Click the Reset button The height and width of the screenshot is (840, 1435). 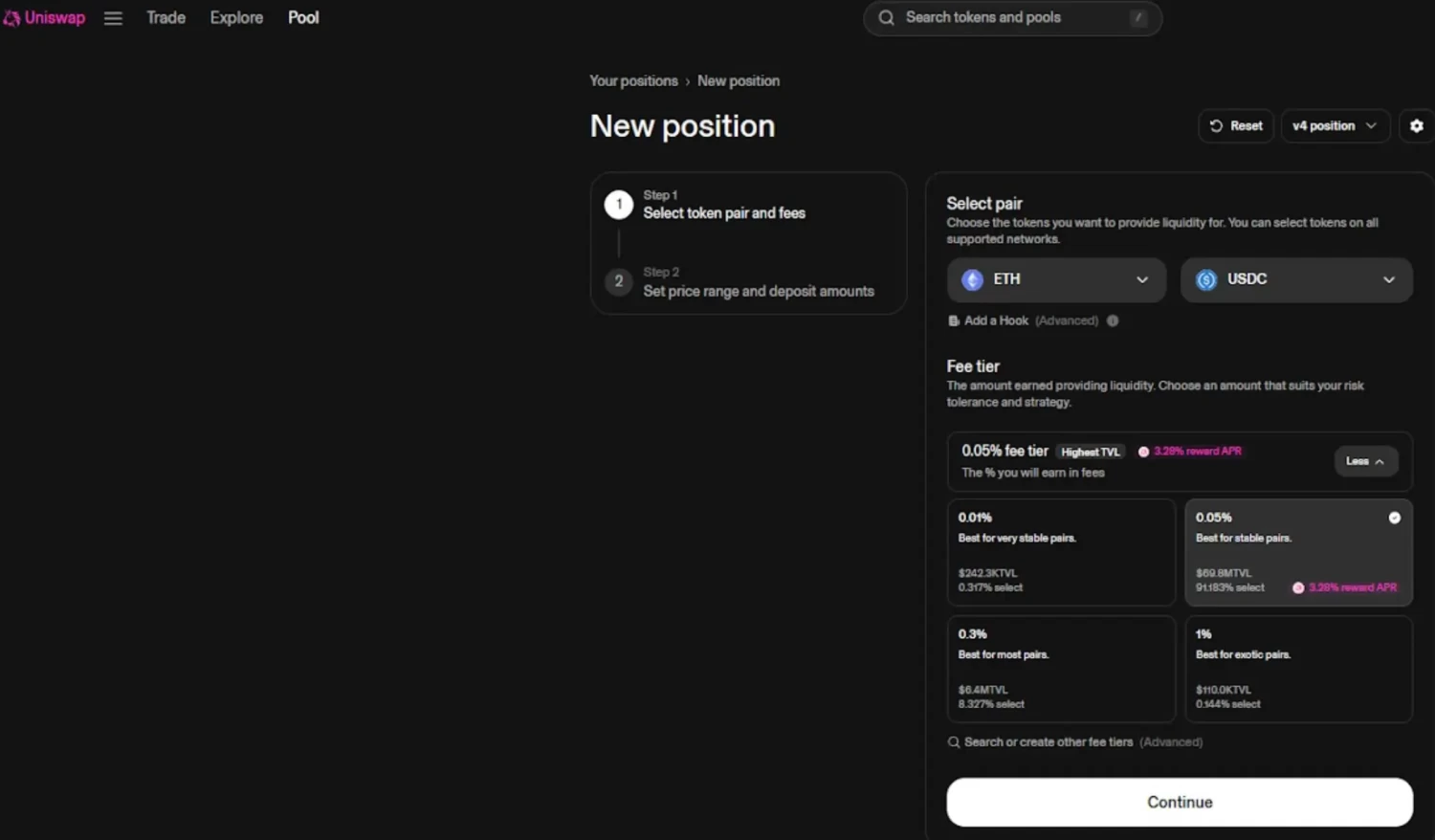(1236, 125)
